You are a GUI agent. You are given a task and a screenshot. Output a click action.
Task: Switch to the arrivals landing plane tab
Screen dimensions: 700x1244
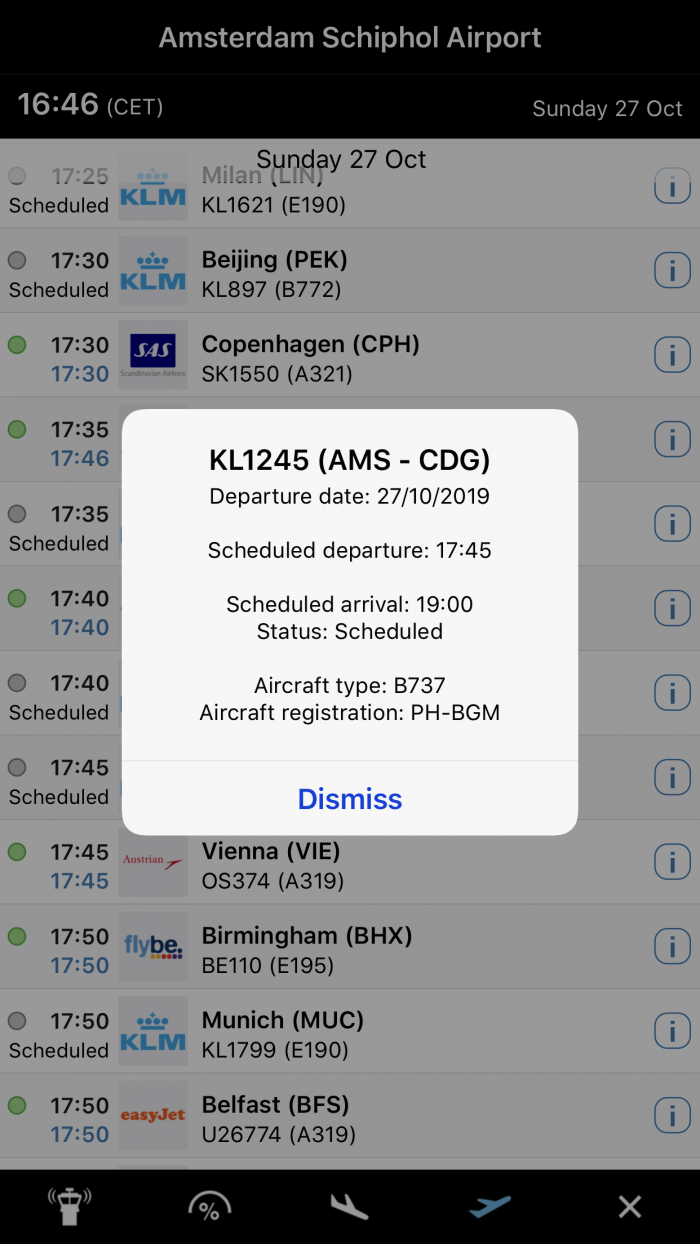pos(350,1207)
